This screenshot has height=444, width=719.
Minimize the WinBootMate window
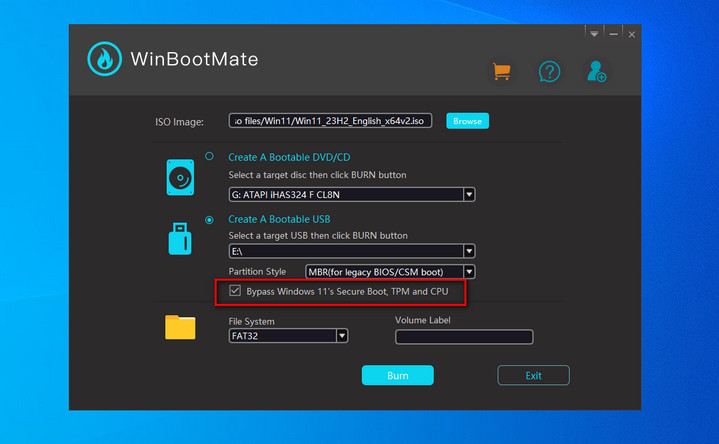pyautogui.click(x=614, y=34)
